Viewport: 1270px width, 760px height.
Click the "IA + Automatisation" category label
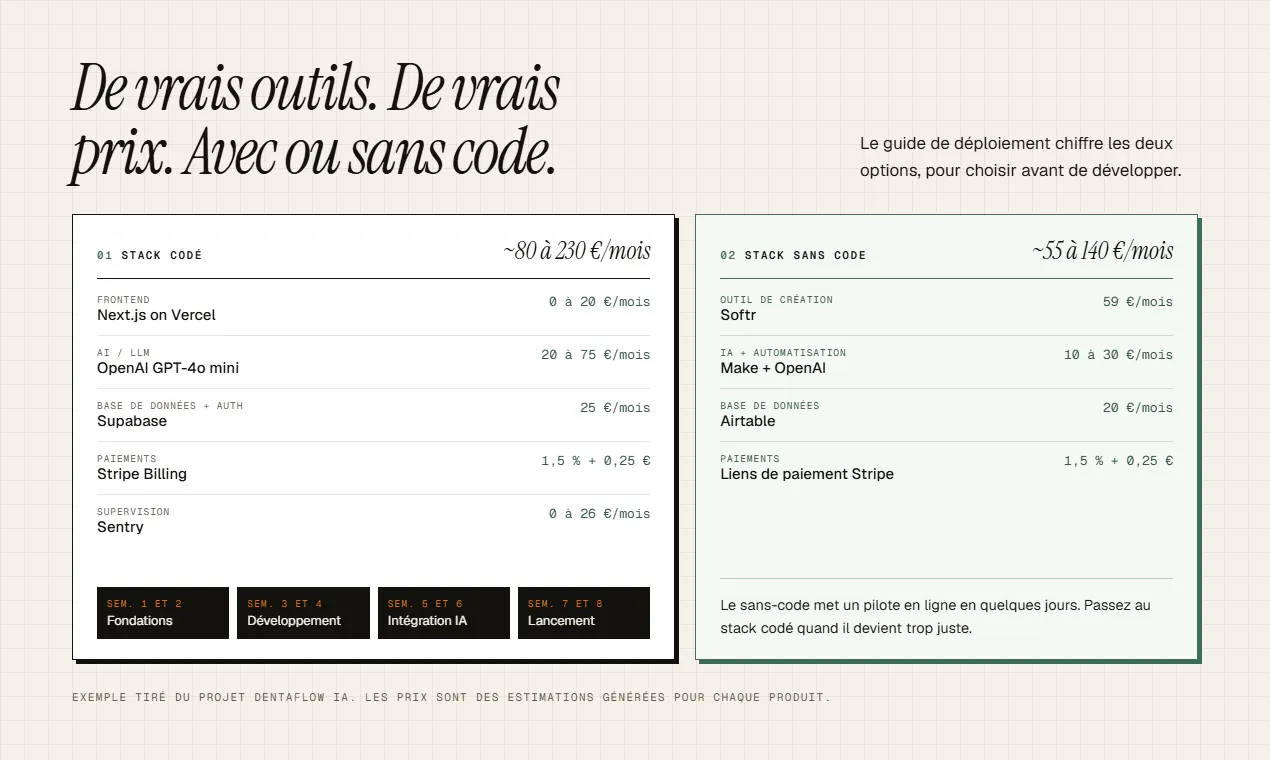coord(783,353)
